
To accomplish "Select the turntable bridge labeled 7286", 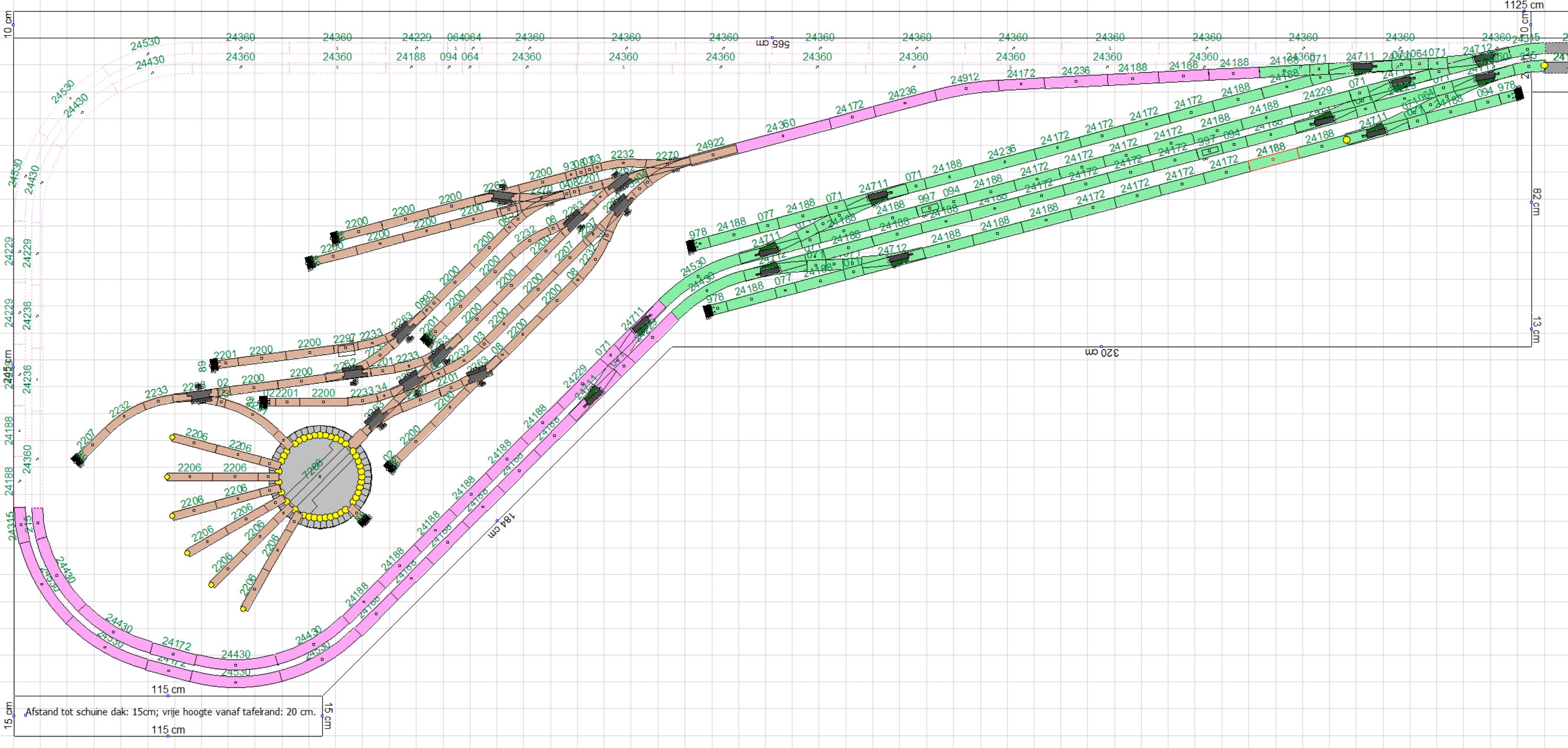I will 320,477.
